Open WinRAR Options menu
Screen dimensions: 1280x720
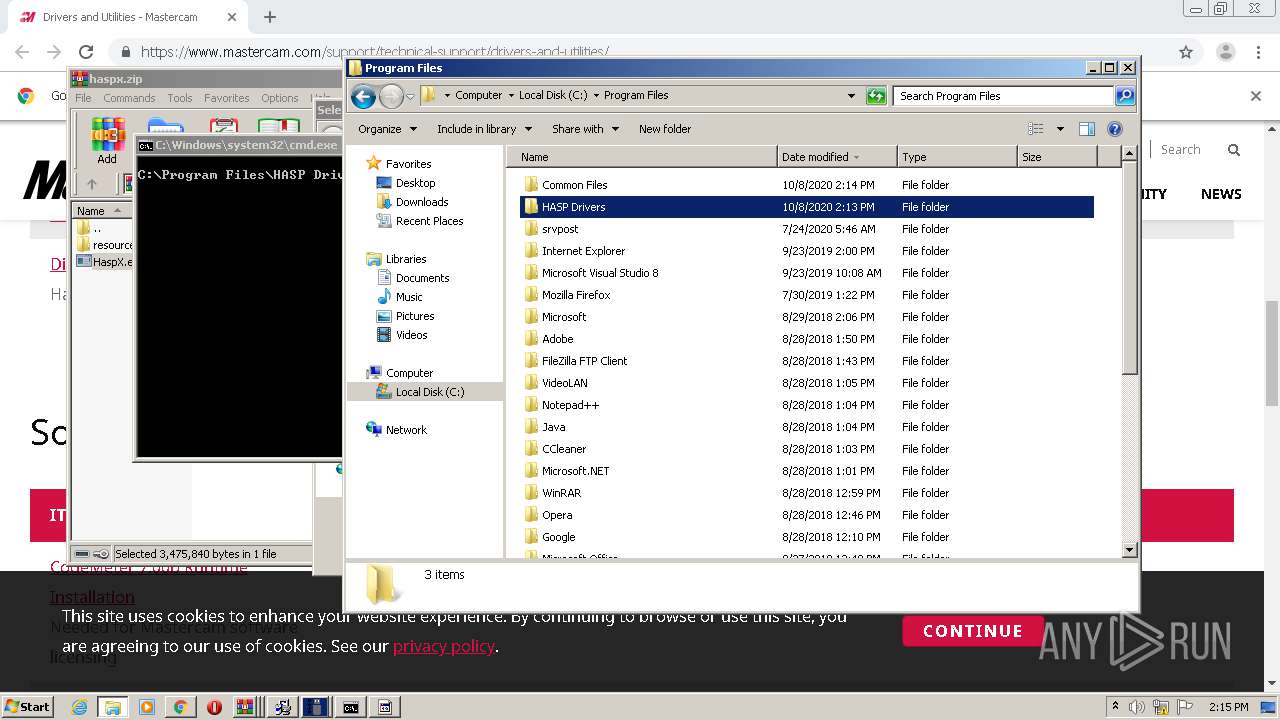[280, 98]
